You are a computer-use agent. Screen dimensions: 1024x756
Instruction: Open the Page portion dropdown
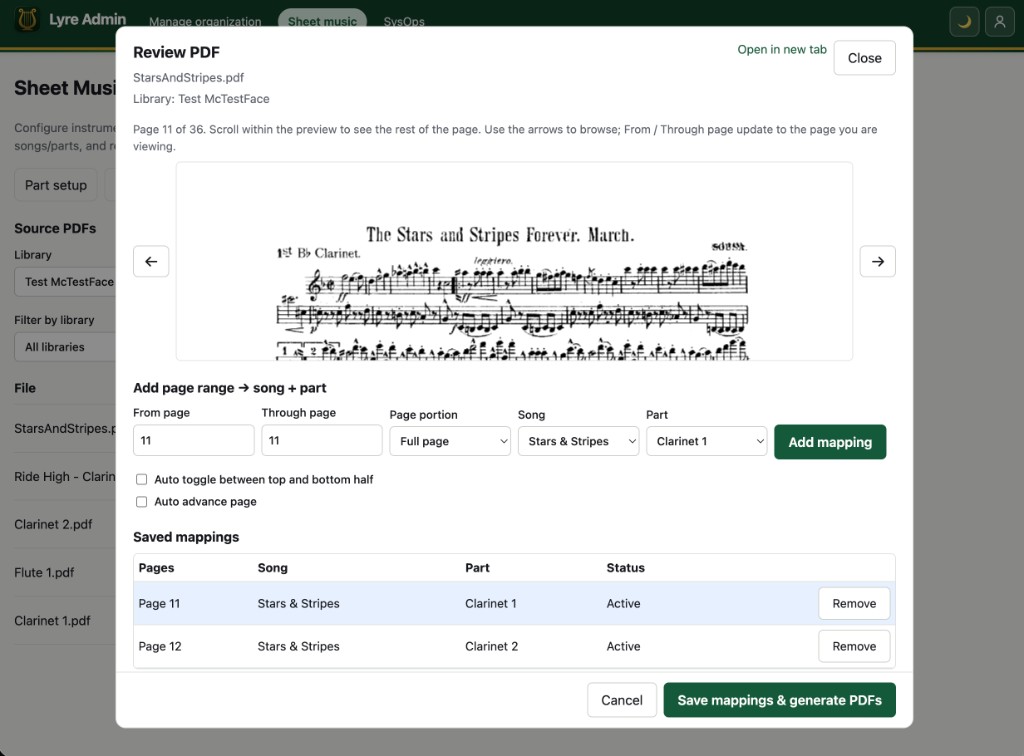pyautogui.click(x=450, y=441)
